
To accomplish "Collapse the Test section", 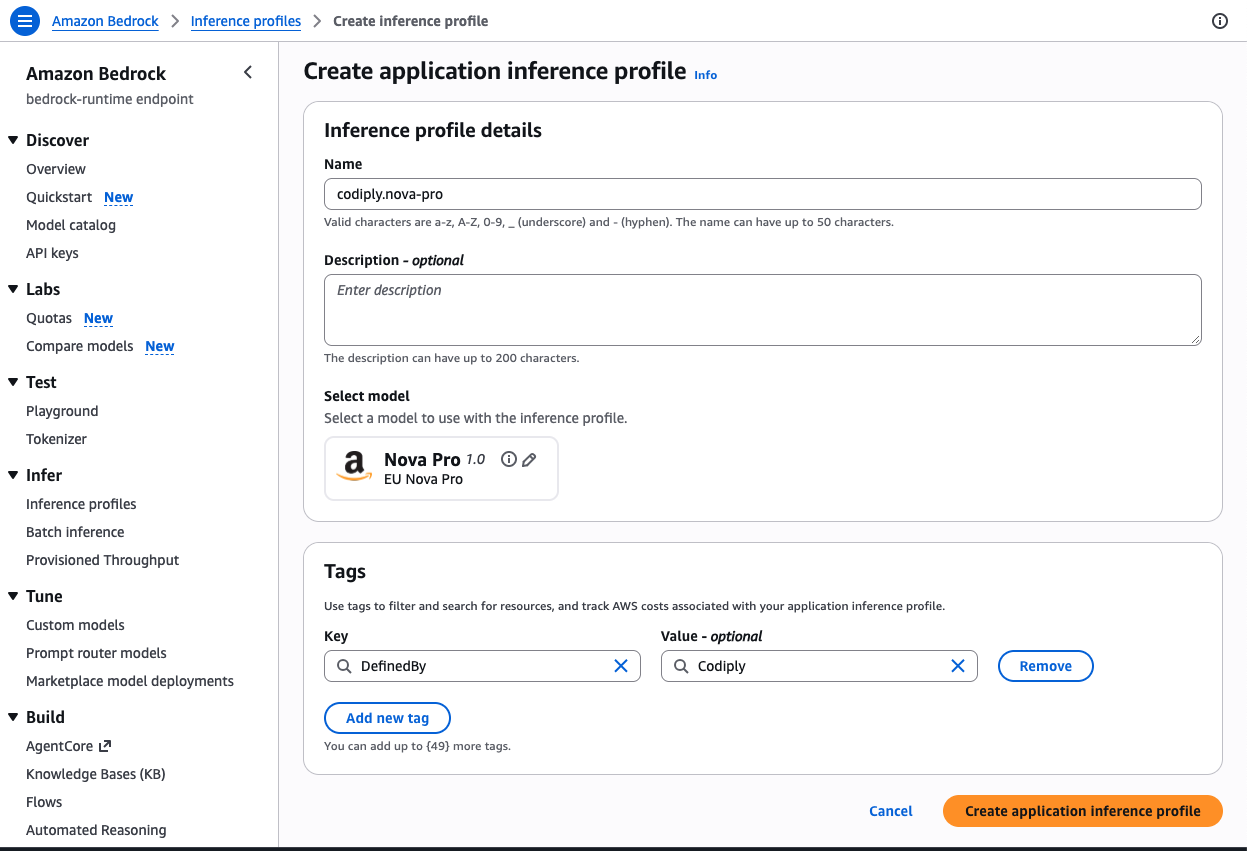I will click(x=13, y=382).
